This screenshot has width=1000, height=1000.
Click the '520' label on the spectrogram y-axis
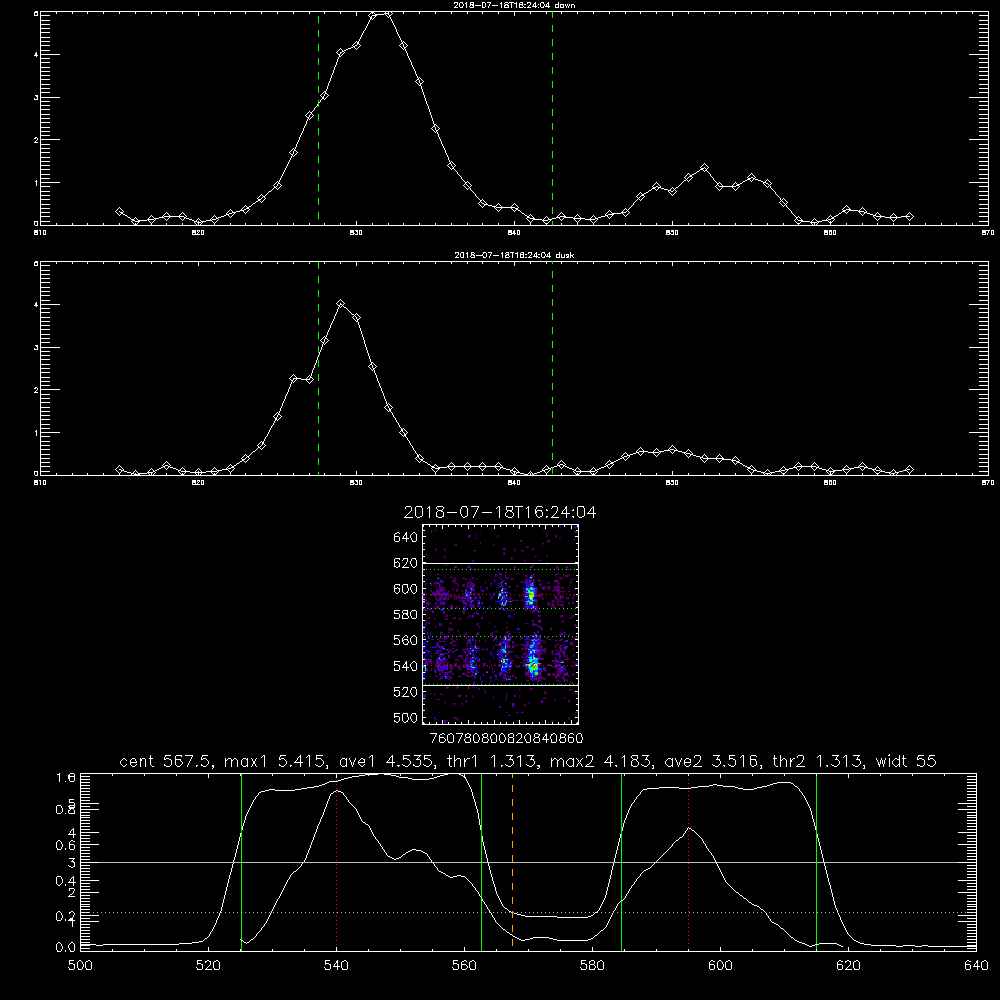click(x=406, y=692)
